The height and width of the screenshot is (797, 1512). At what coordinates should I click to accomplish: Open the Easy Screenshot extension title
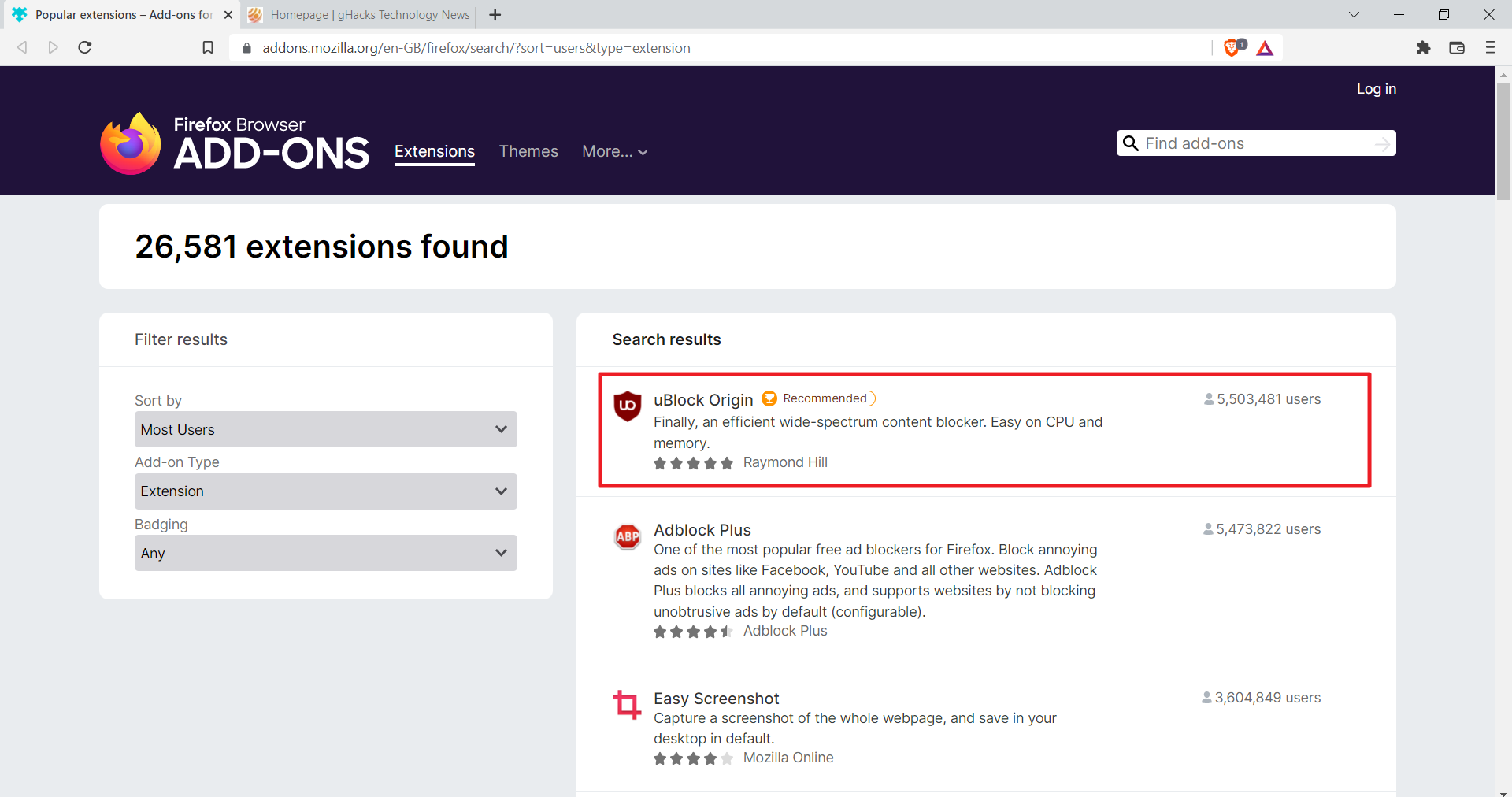(x=717, y=699)
